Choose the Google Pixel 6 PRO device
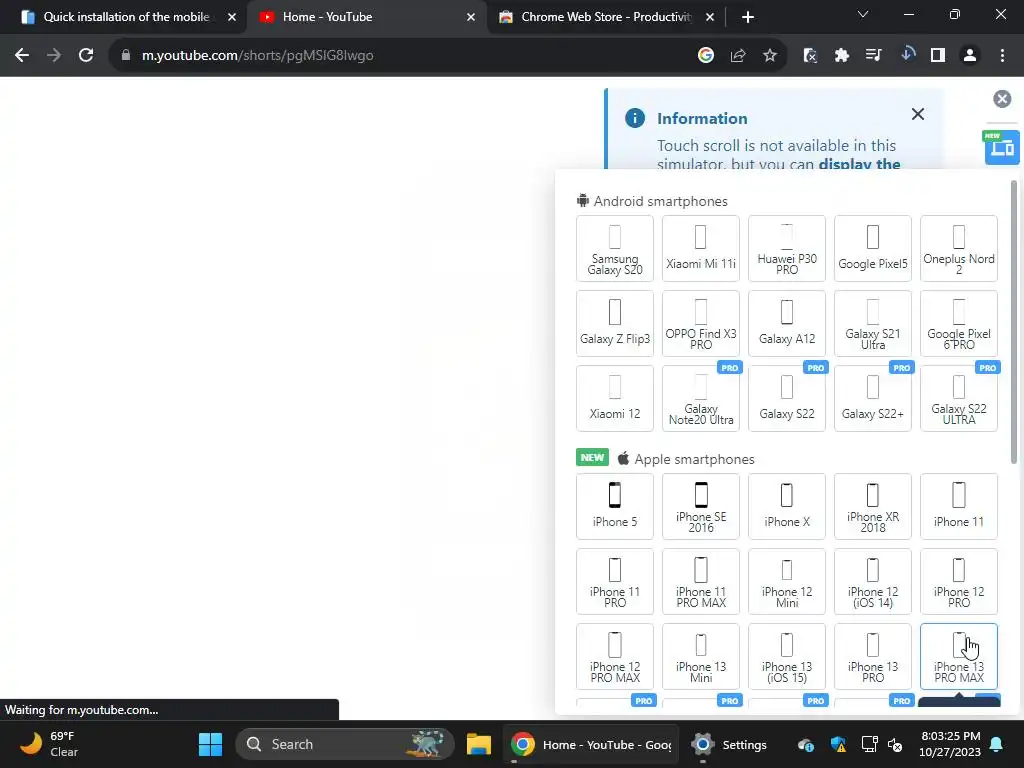This screenshot has width=1024, height=768. (959, 323)
